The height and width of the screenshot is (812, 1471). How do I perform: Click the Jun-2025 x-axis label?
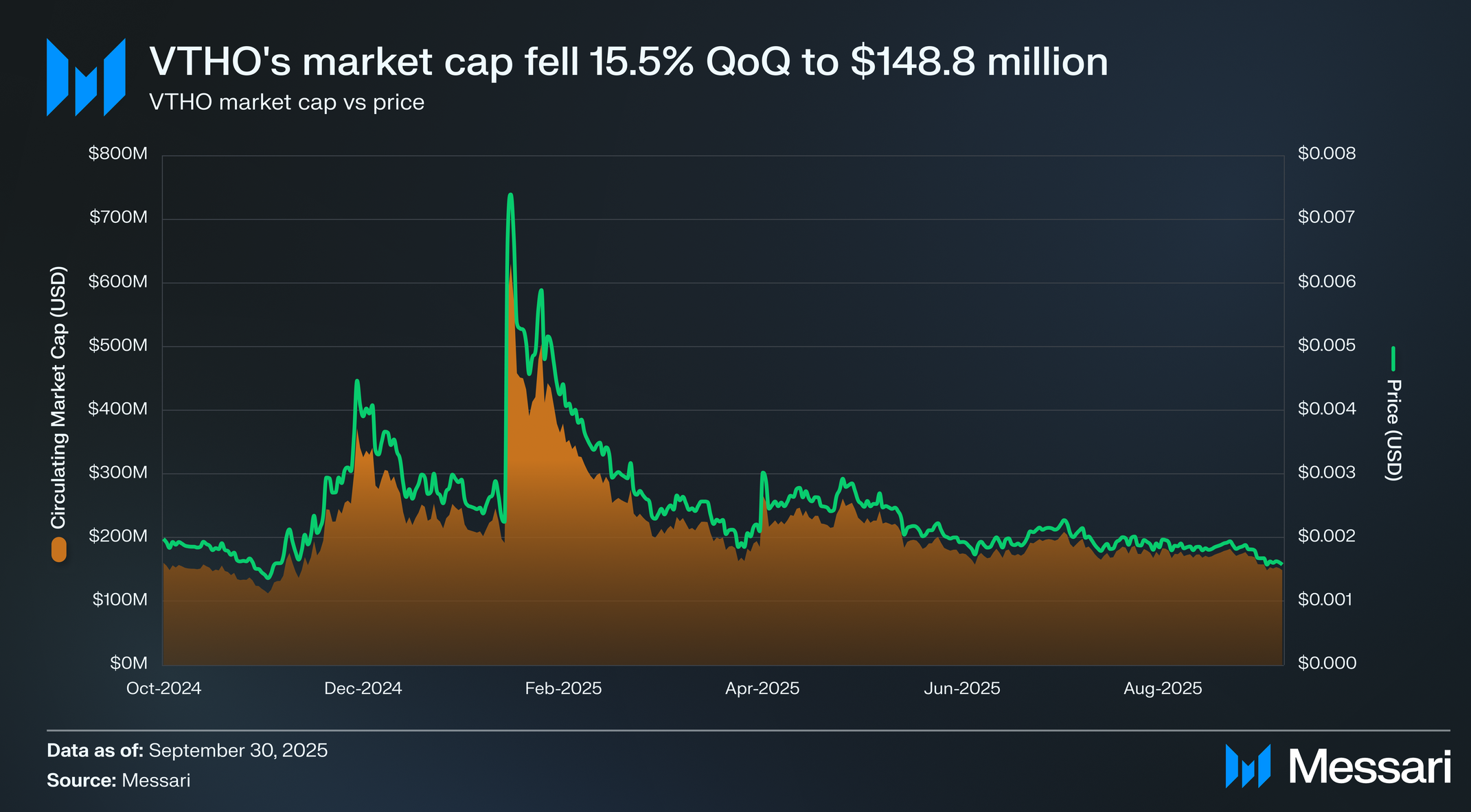961,688
